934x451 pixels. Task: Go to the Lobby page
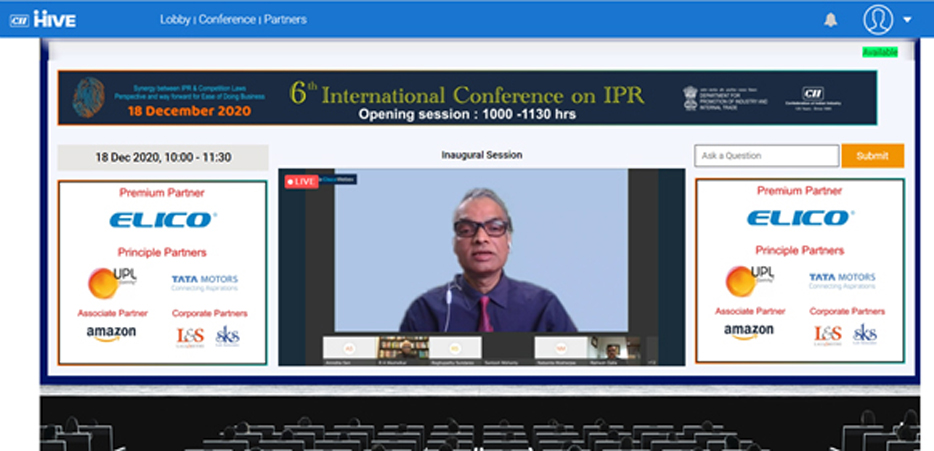[x=175, y=20]
